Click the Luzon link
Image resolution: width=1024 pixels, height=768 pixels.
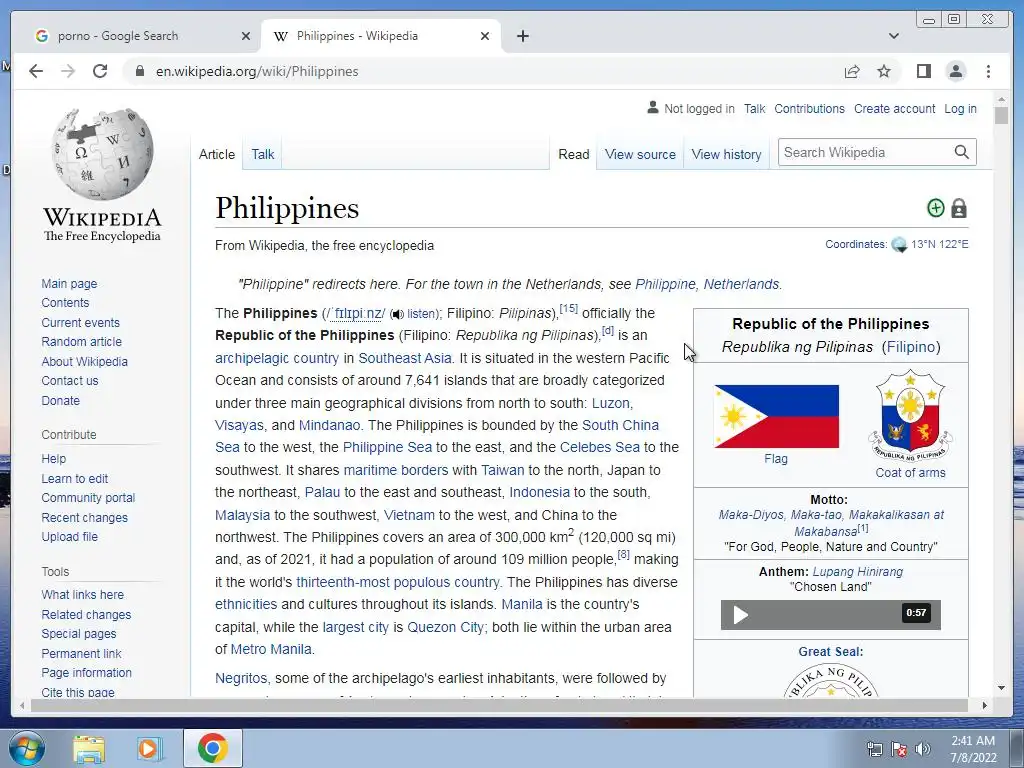[611, 403]
